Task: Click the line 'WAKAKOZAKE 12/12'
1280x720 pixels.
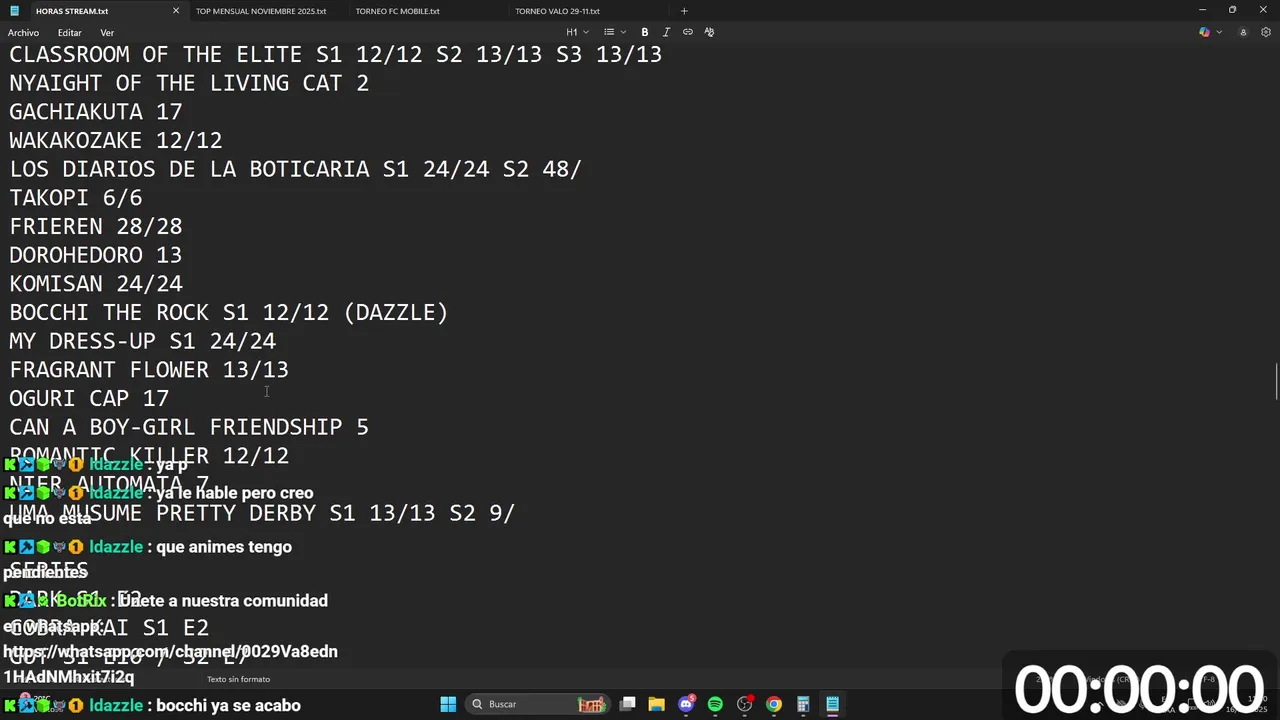Action: coord(116,140)
